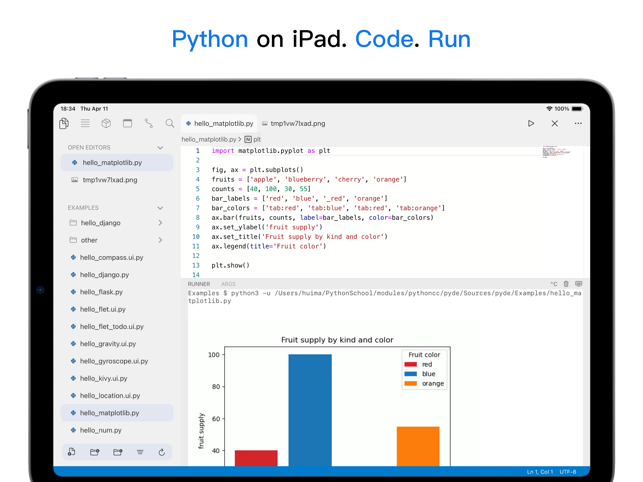Click the new file icon in bottom toolbar
643x482 pixels.
[71, 452]
